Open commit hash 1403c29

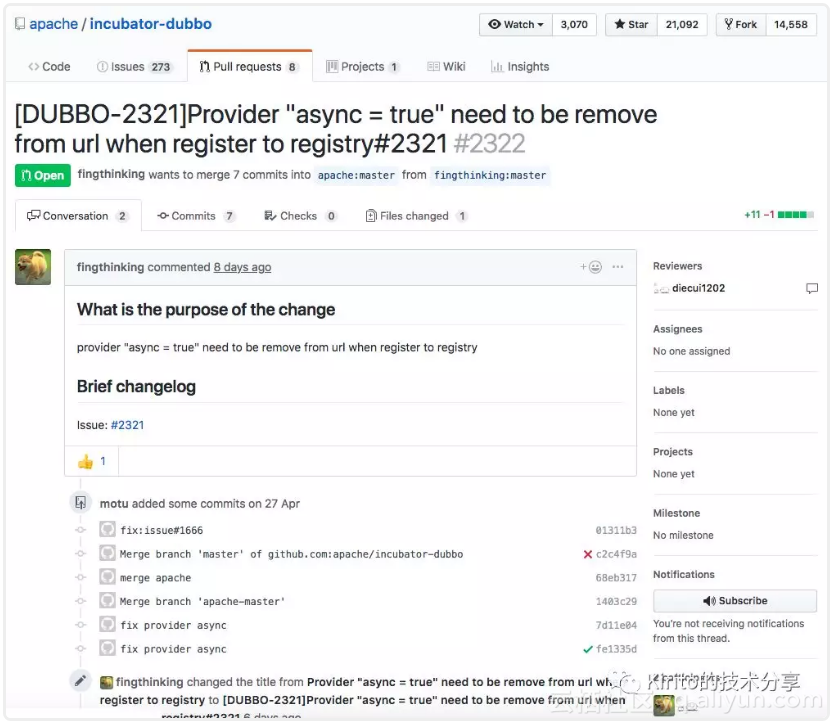[x=616, y=602]
